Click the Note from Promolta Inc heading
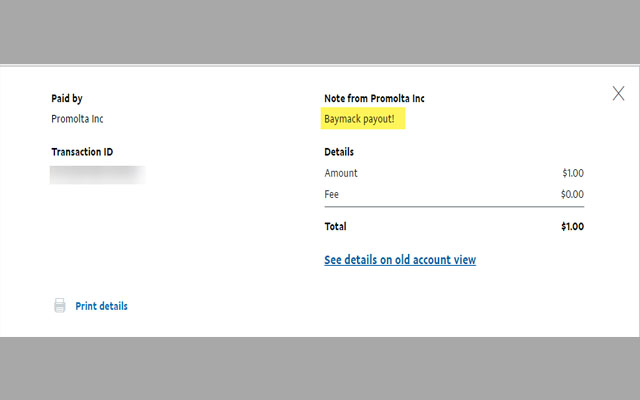Viewport: 640px width, 400px height. coord(374,98)
